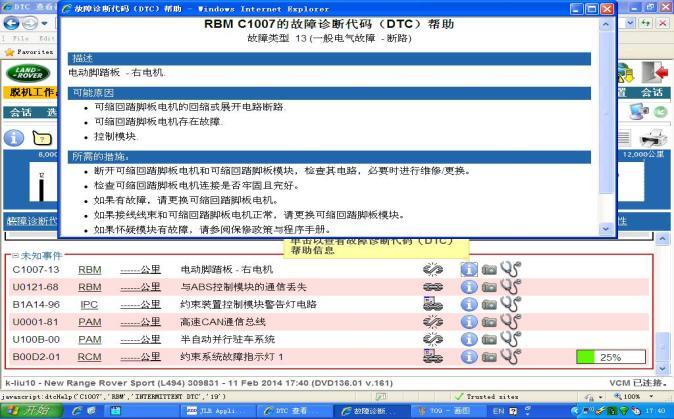Click broken-link status icon for C1007-13
Image resolution: width=674 pixels, height=419 pixels.
[x=433, y=269]
